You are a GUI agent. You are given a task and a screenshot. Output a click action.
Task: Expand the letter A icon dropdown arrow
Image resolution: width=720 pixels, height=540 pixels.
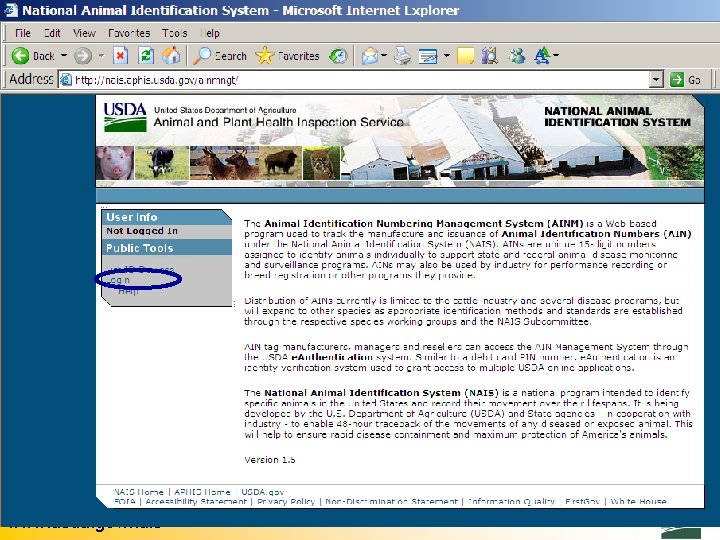(x=556, y=56)
